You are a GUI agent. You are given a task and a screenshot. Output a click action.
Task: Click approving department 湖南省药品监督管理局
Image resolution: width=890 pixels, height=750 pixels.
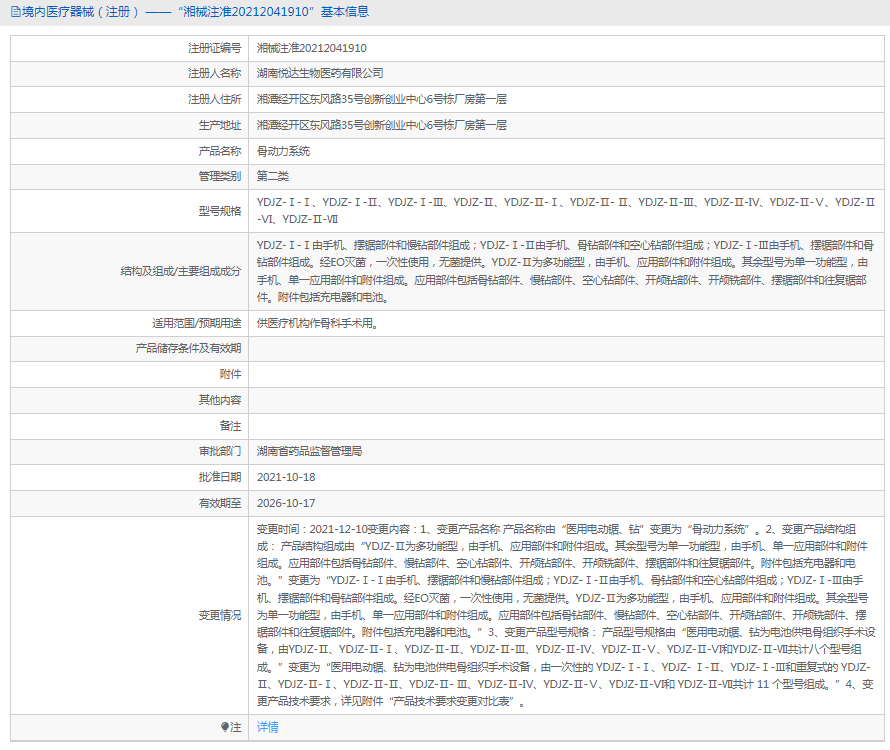pos(309,451)
